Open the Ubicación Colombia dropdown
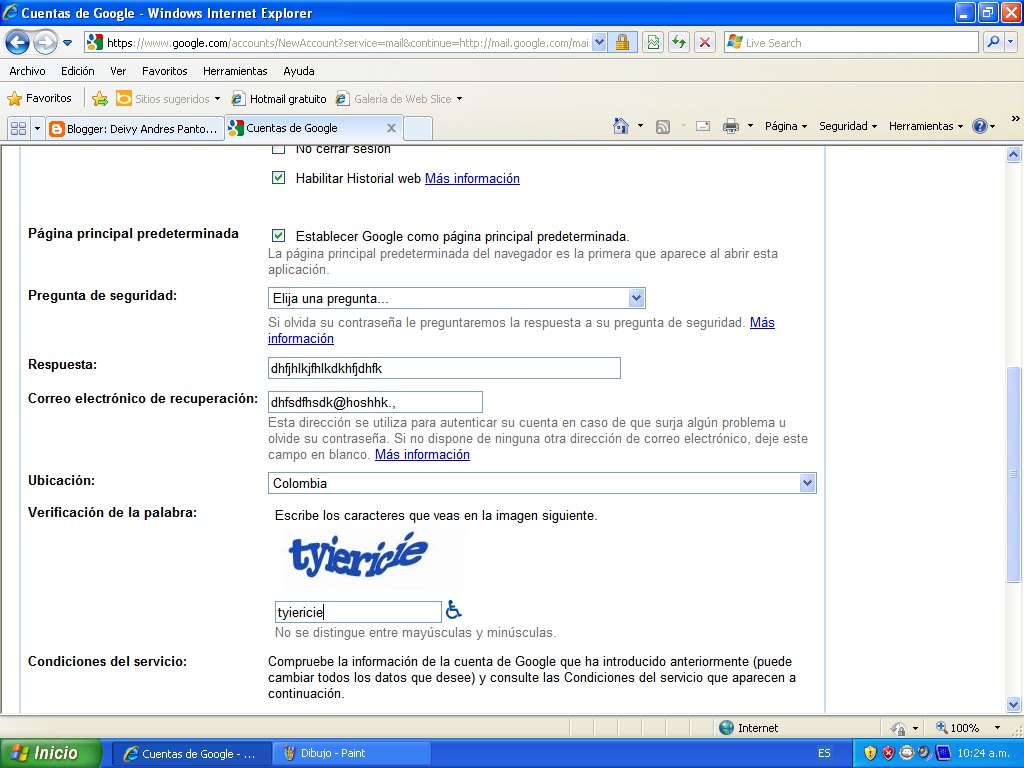Screen dimensions: 1024x768 [542, 483]
